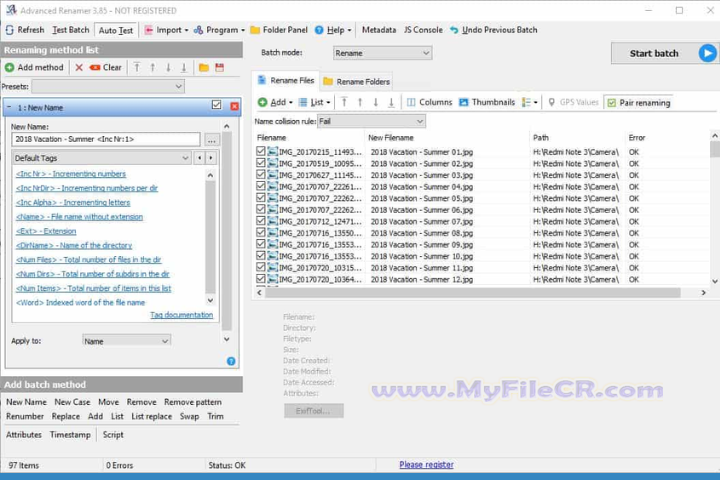Toggle the Folder Panel
Screen dimensions: 720x480
click(x=279, y=30)
